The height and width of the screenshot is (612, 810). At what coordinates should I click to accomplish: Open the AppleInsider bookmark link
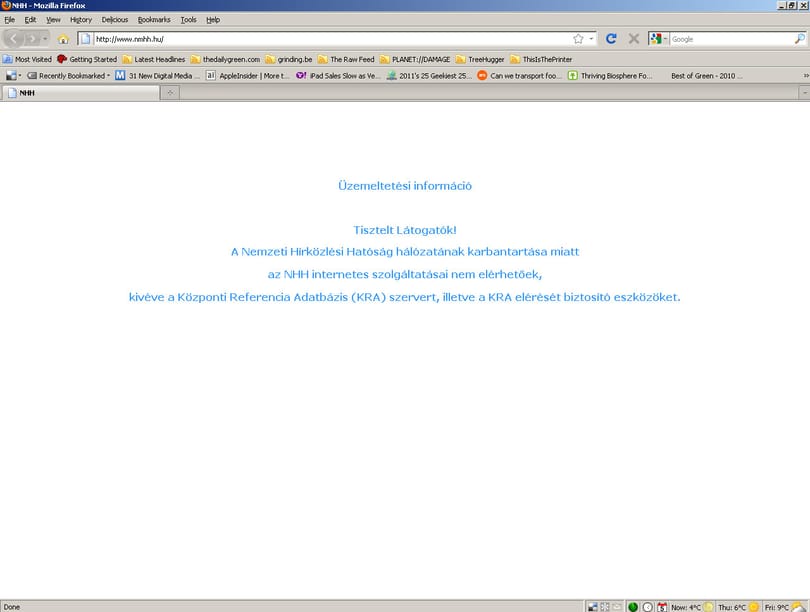[x=247, y=76]
